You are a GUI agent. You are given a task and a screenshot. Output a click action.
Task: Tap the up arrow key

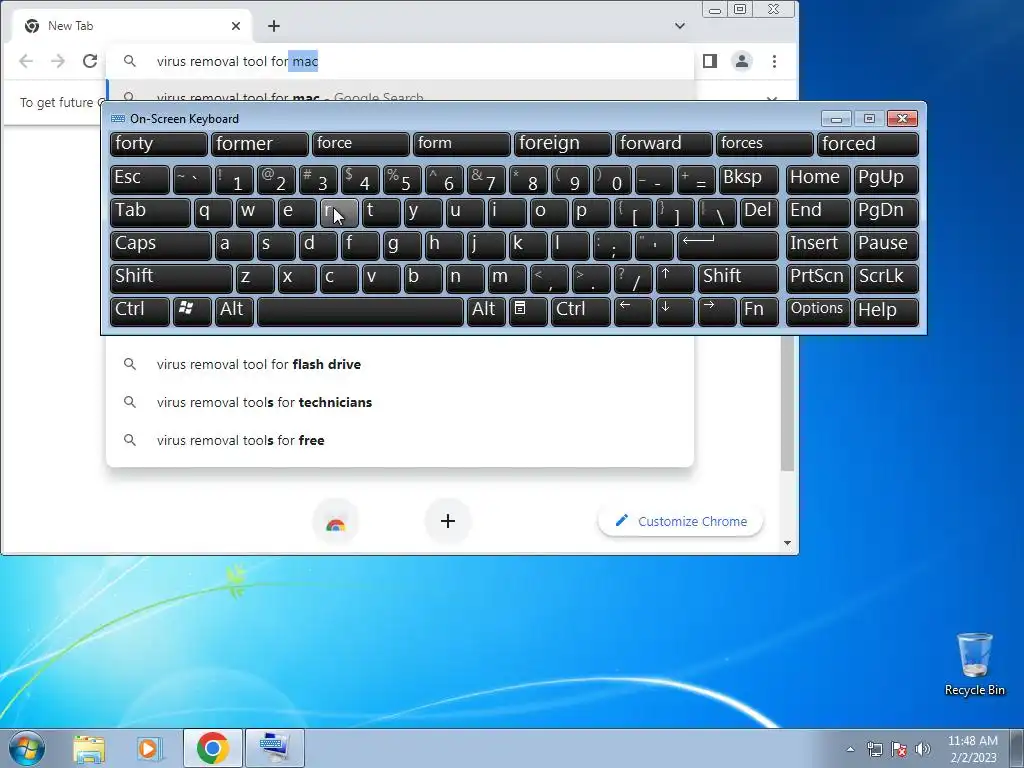tap(675, 278)
